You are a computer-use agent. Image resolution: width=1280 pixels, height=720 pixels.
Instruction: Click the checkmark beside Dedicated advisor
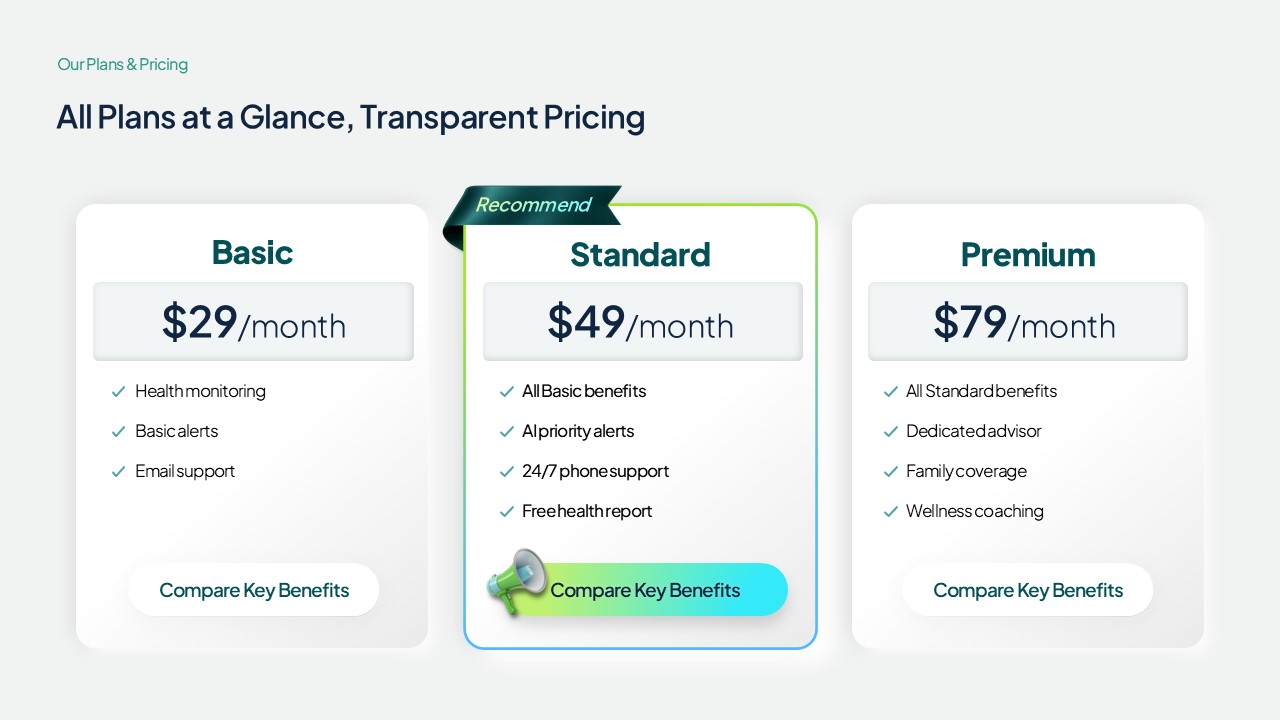coord(891,432)
